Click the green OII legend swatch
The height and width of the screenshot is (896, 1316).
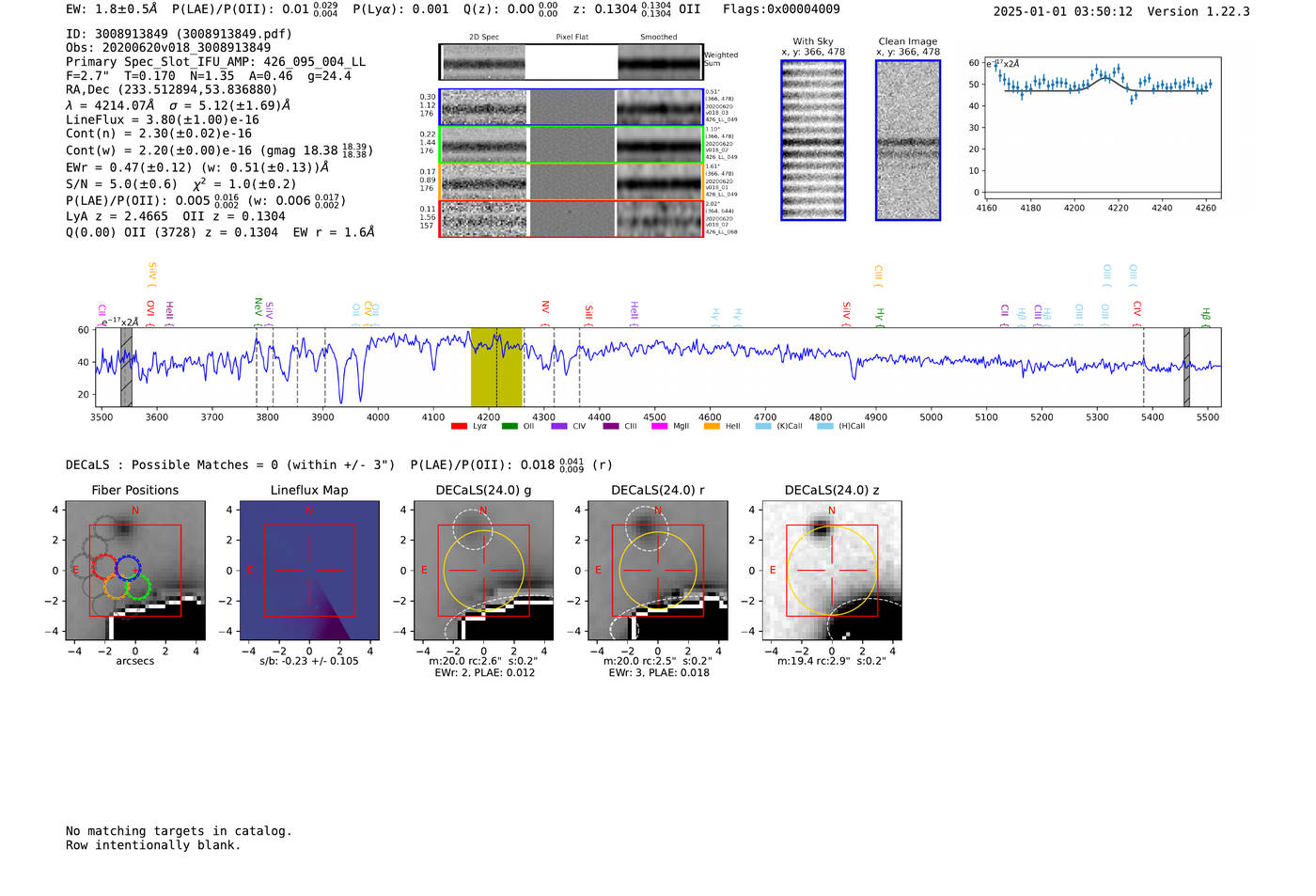509,427
